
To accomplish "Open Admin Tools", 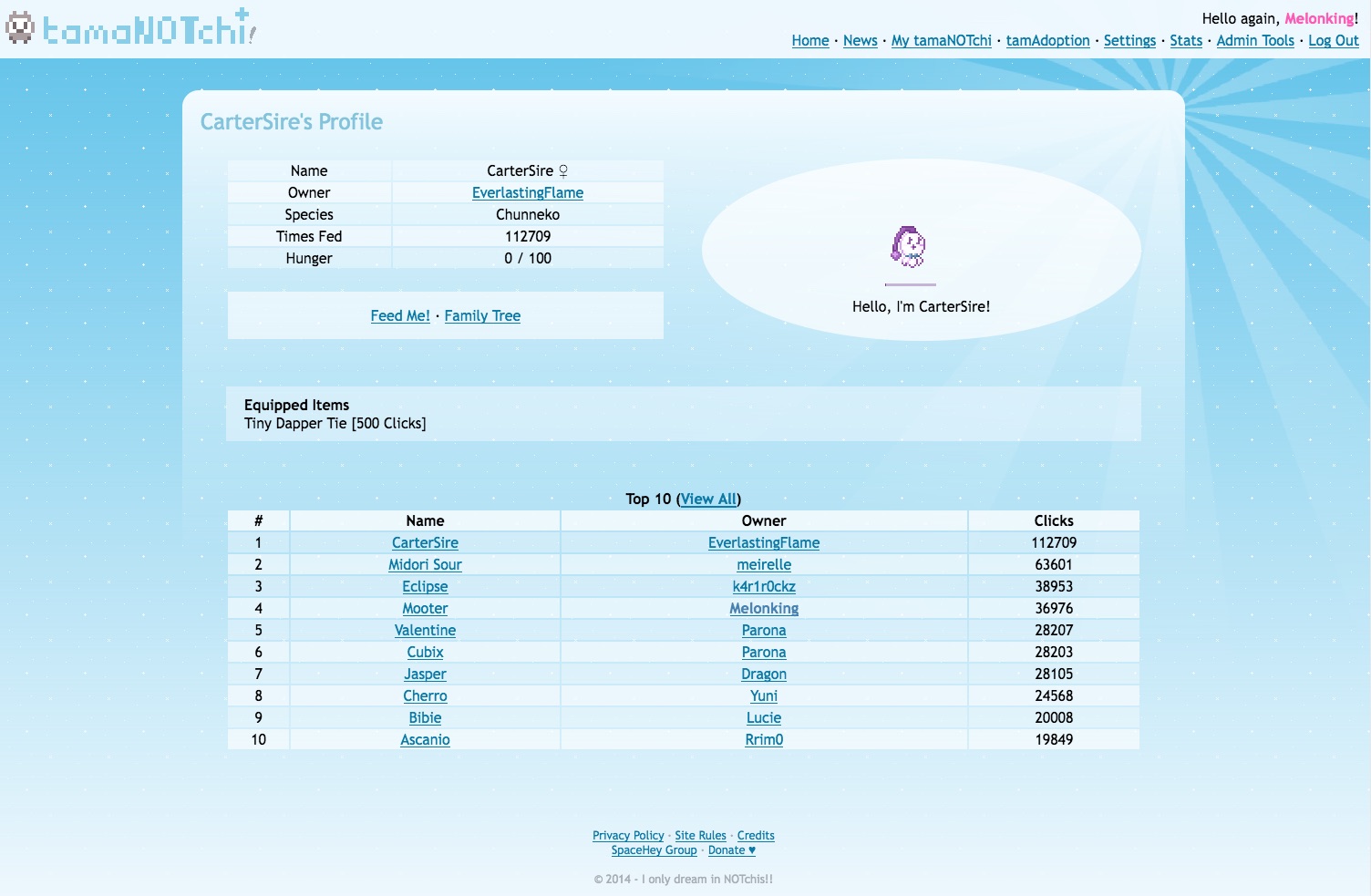I will 1255,41.
